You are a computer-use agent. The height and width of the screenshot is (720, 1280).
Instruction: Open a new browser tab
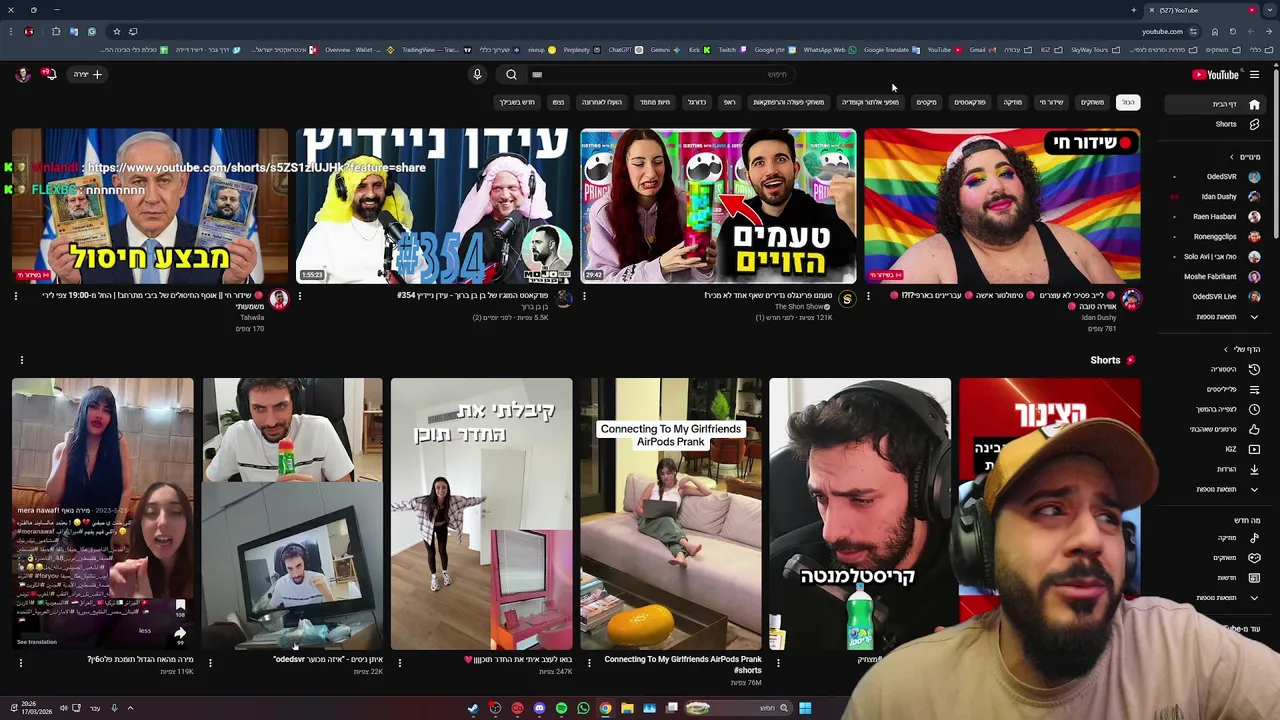(1134, 10)
